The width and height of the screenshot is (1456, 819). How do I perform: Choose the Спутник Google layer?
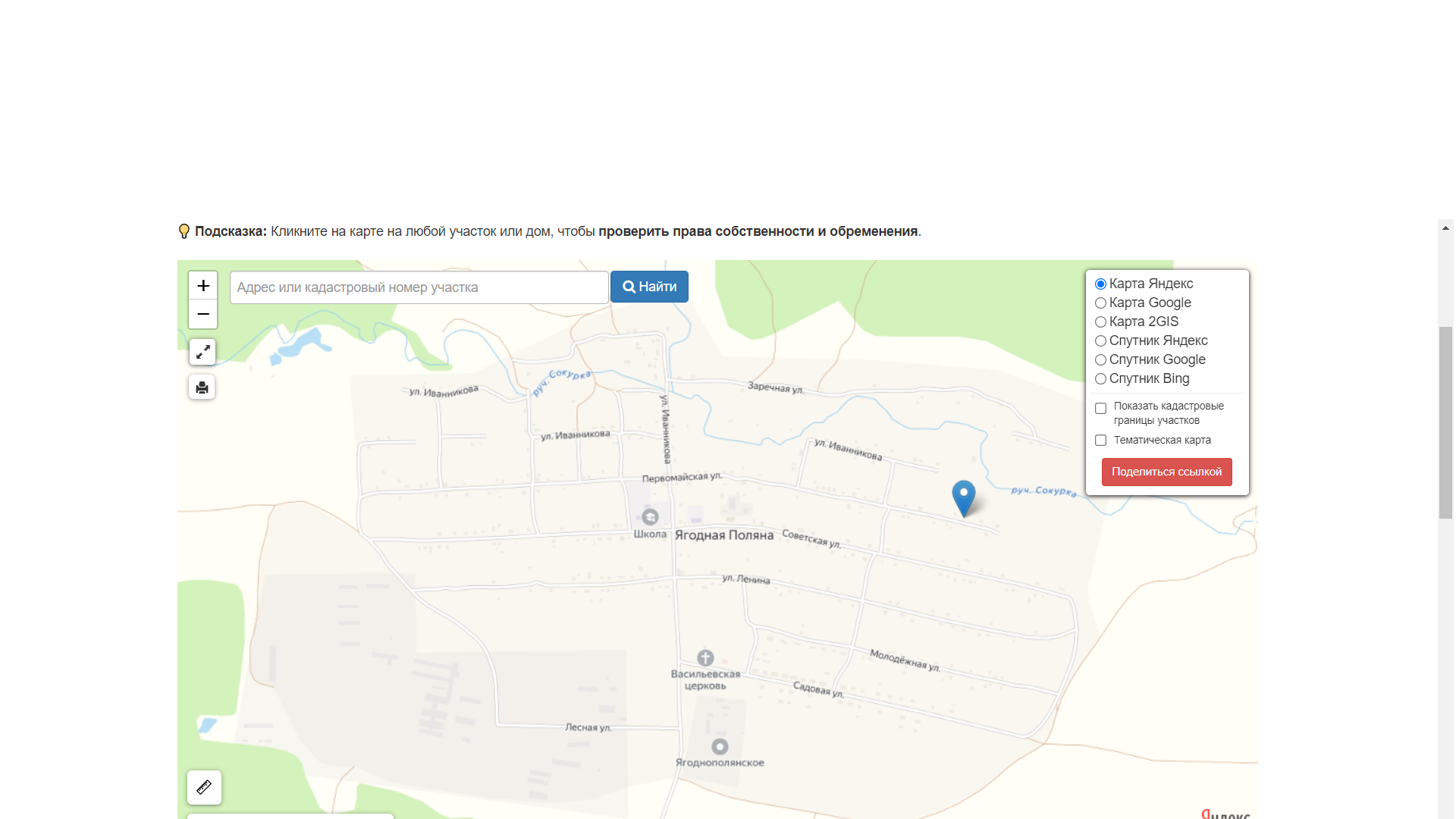coord(1100,360)
